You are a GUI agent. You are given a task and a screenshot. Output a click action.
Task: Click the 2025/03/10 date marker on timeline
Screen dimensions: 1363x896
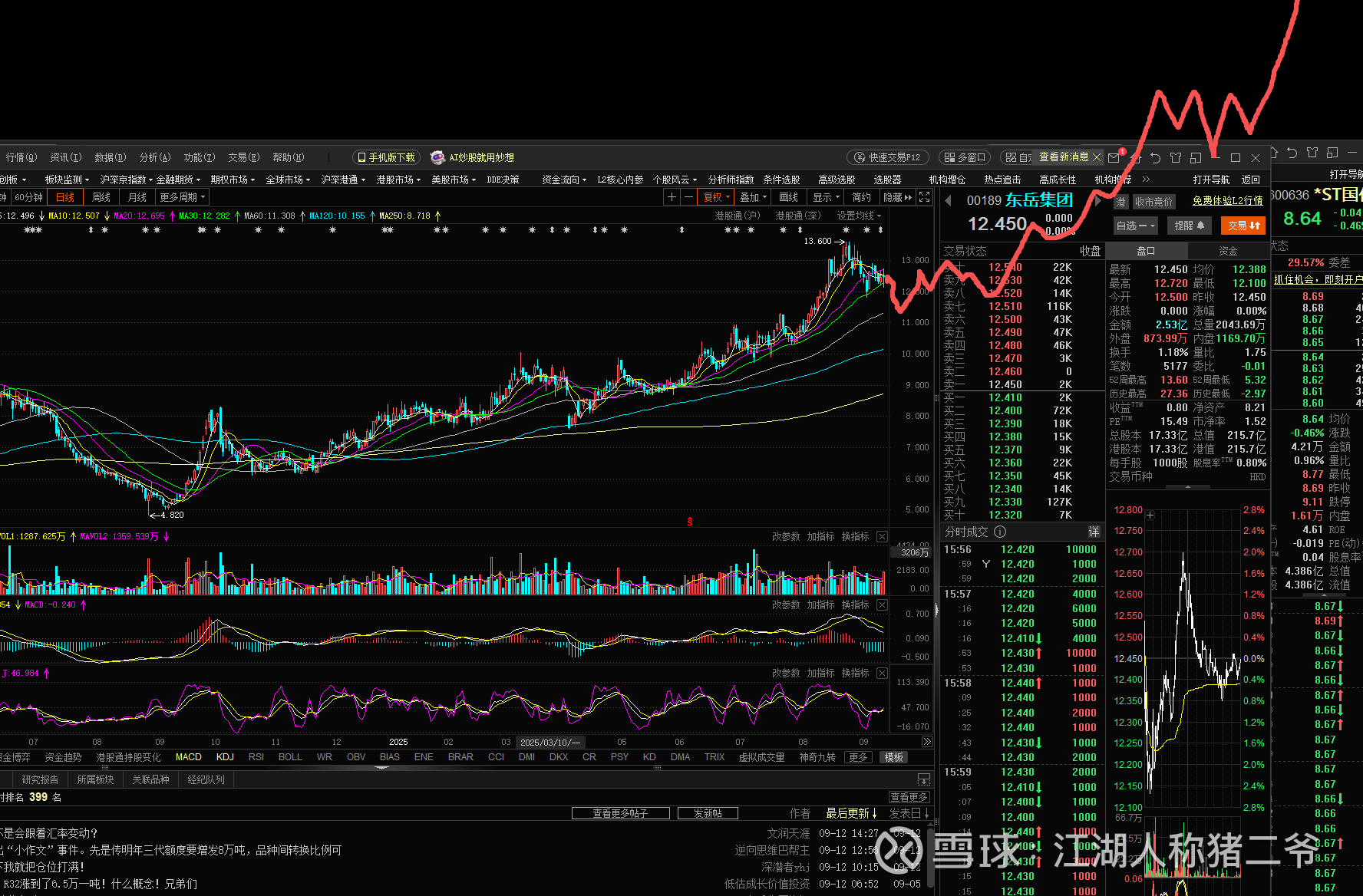[551, 742]
